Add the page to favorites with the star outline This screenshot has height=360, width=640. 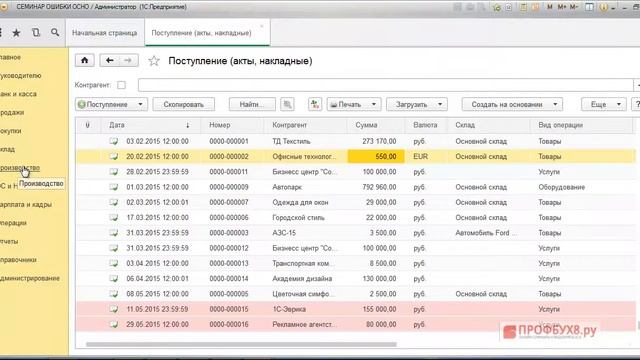coord(154,61)
